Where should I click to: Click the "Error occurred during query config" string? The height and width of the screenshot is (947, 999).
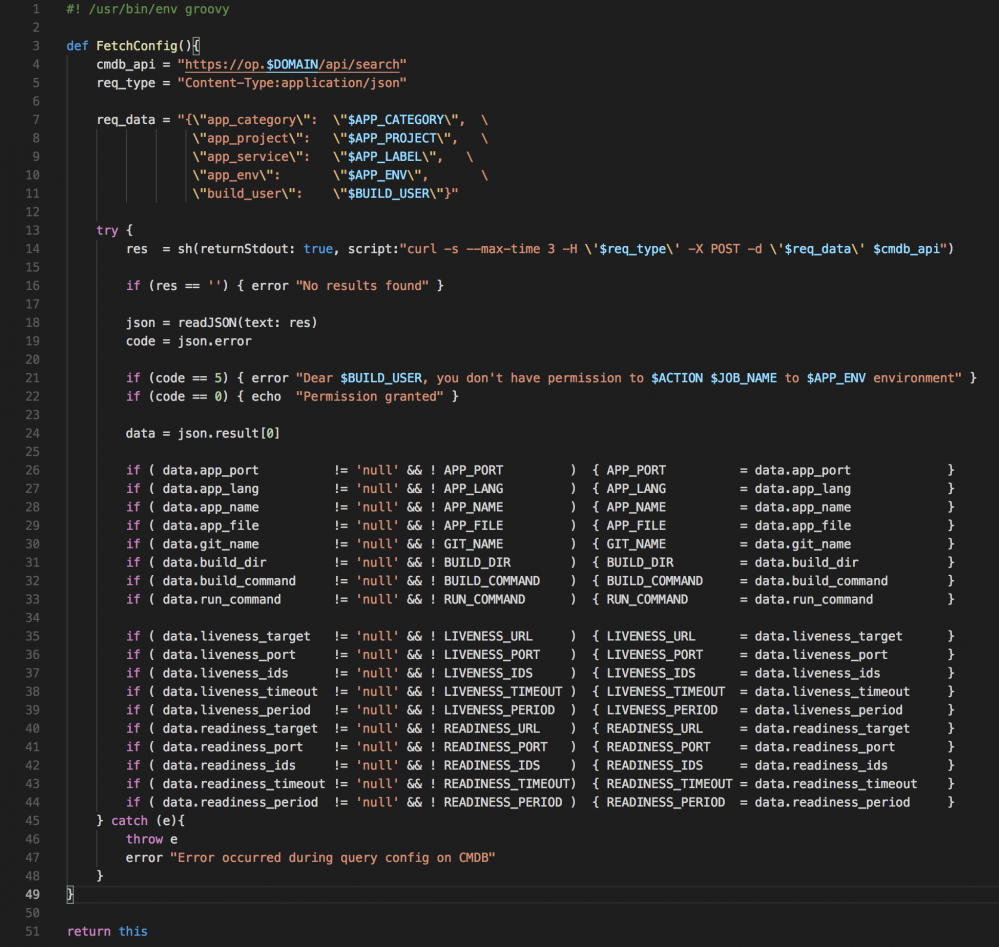[x=332, y=857]
